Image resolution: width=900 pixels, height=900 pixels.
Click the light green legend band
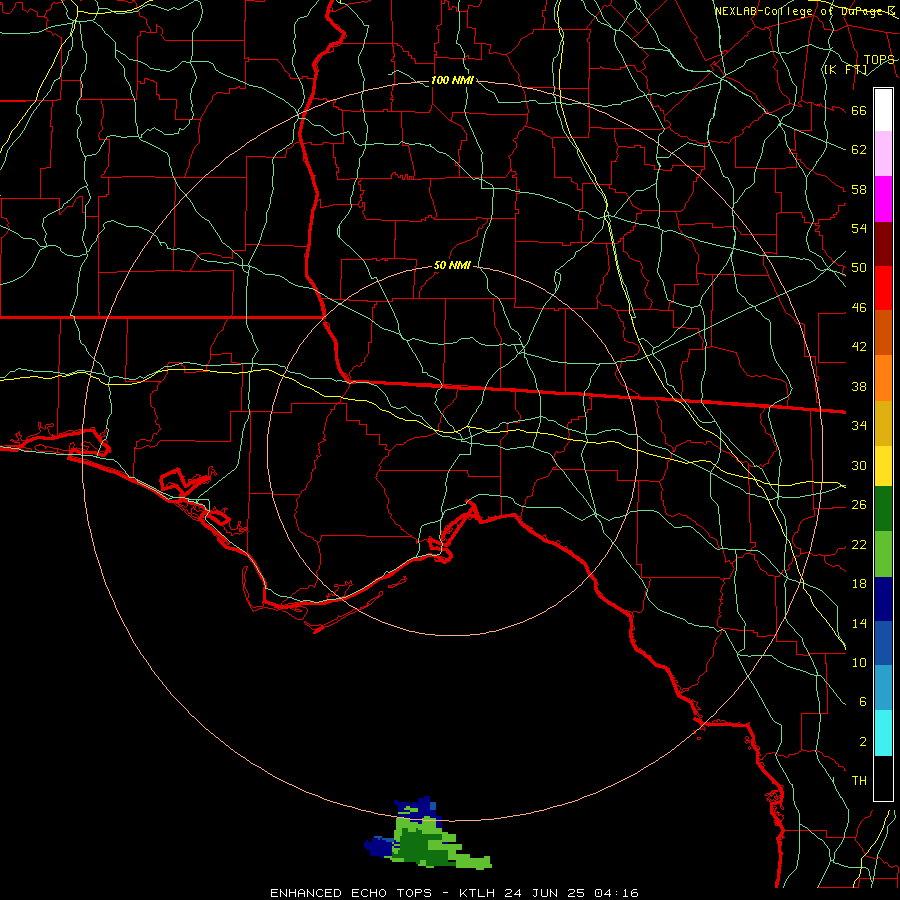[883, 554]
